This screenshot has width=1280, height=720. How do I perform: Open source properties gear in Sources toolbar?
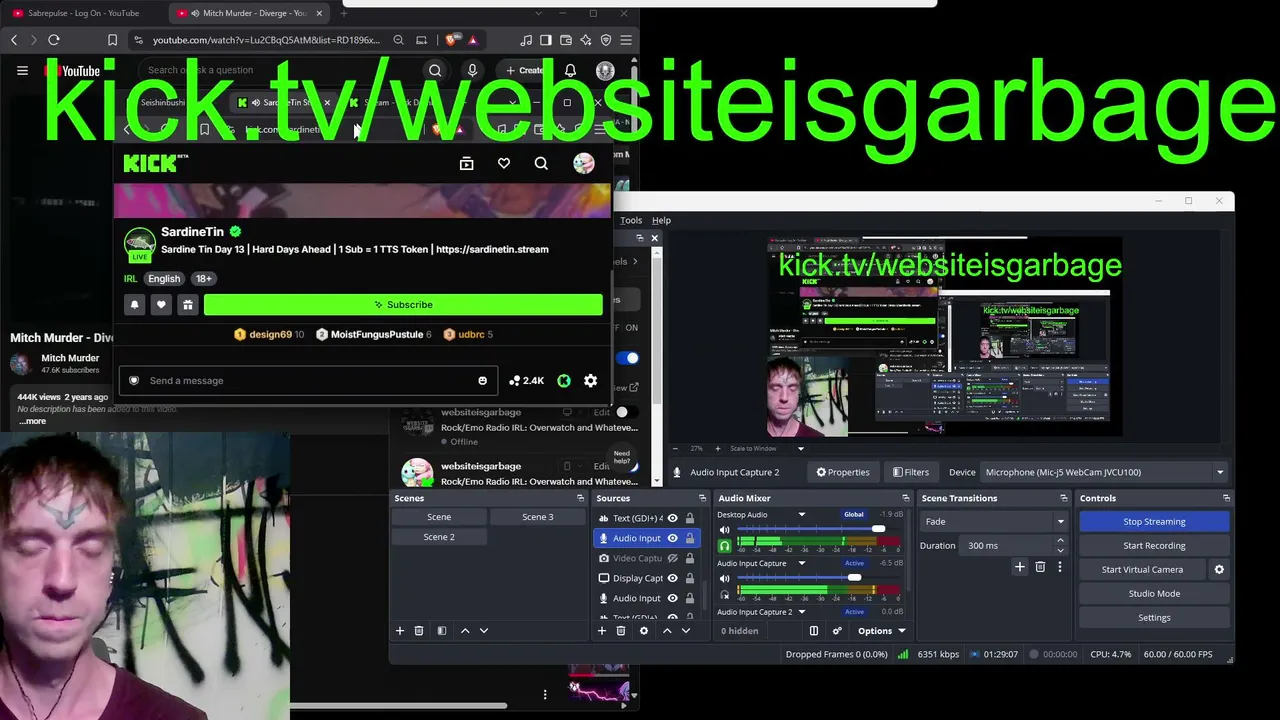coord(644,631)
